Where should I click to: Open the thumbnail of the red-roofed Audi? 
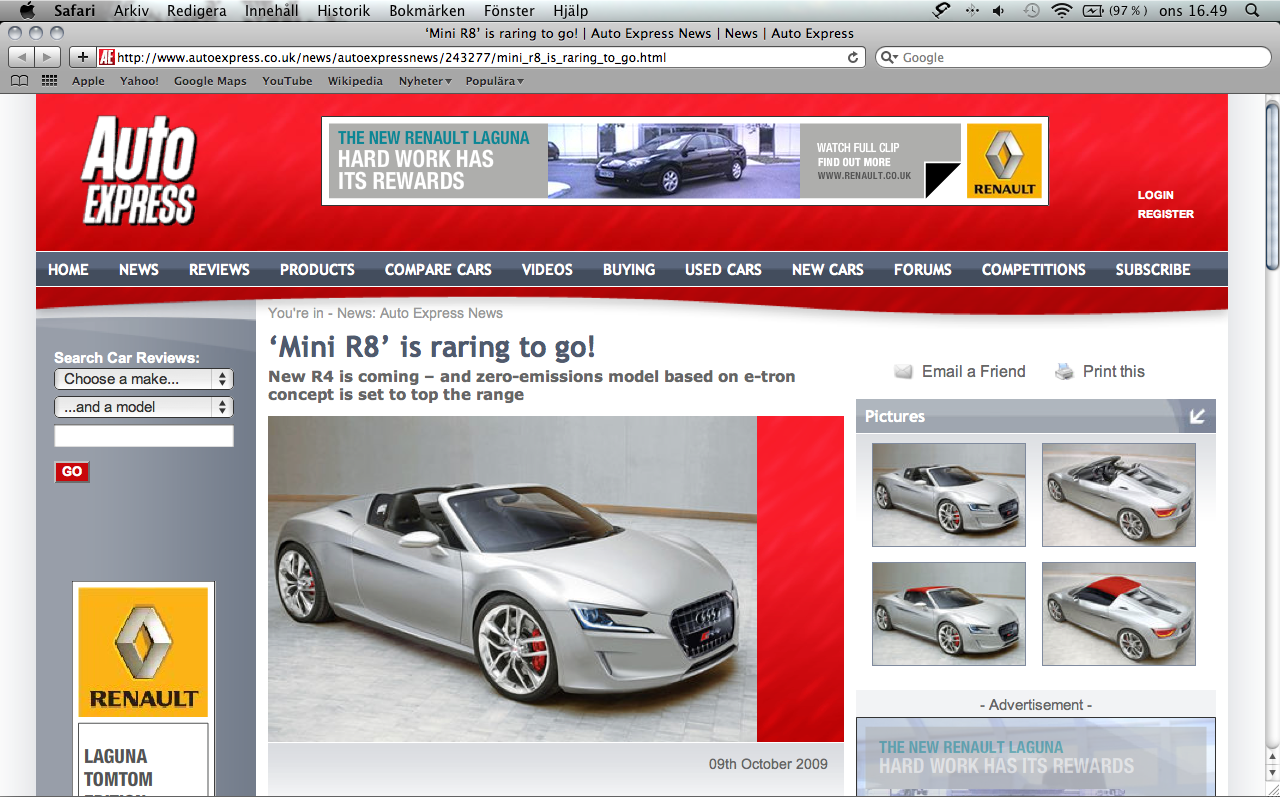point(1118,613)
